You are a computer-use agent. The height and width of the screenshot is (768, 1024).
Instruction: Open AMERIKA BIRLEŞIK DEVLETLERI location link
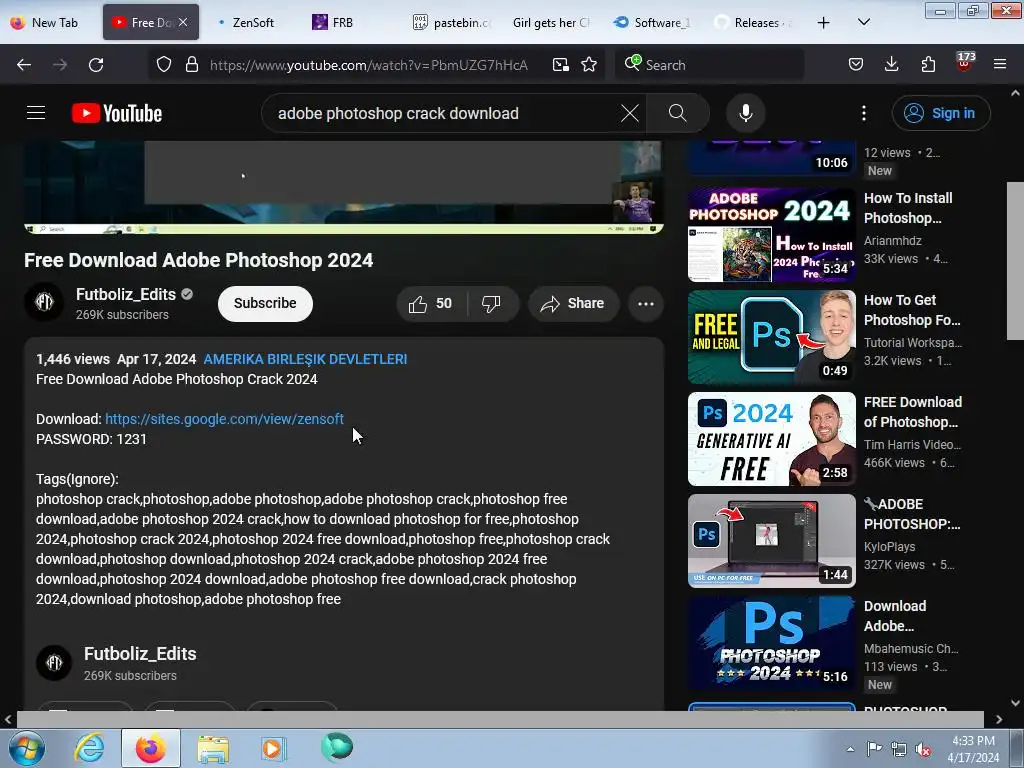[305, 359]
